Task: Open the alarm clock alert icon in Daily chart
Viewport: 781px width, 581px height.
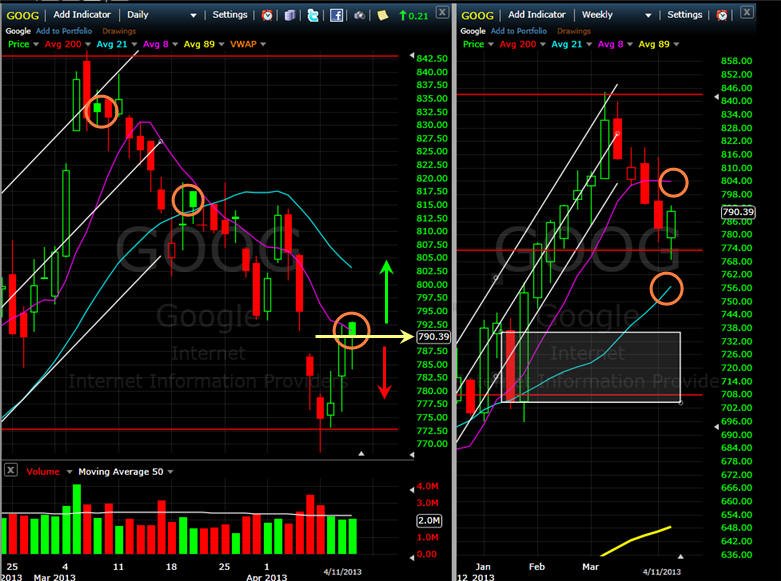Action: coord(267,15)
